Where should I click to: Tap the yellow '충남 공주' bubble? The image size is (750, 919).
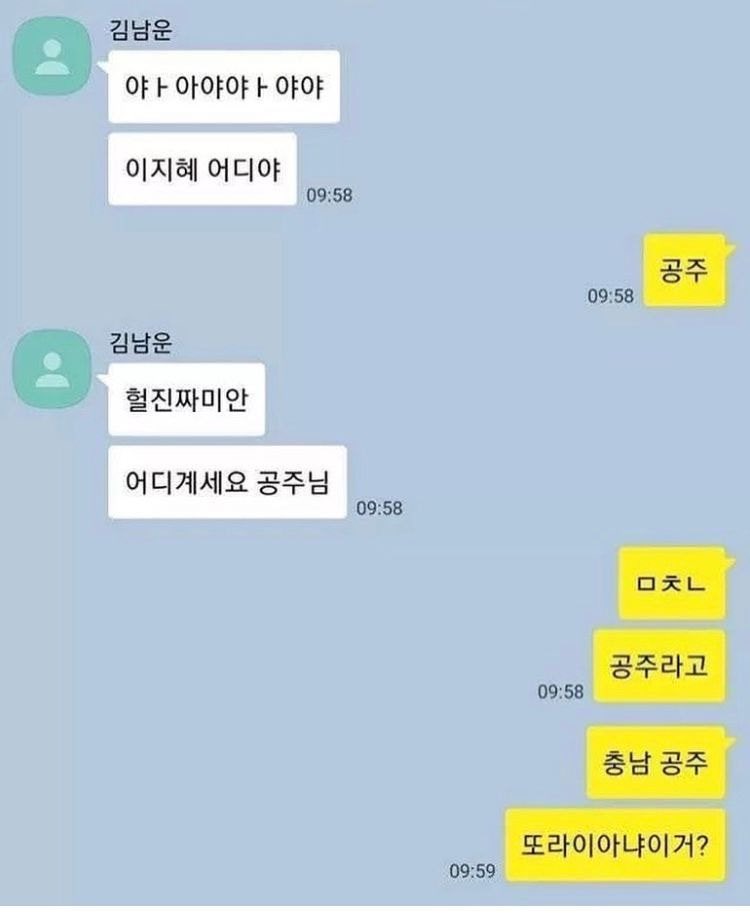(656, 763)
